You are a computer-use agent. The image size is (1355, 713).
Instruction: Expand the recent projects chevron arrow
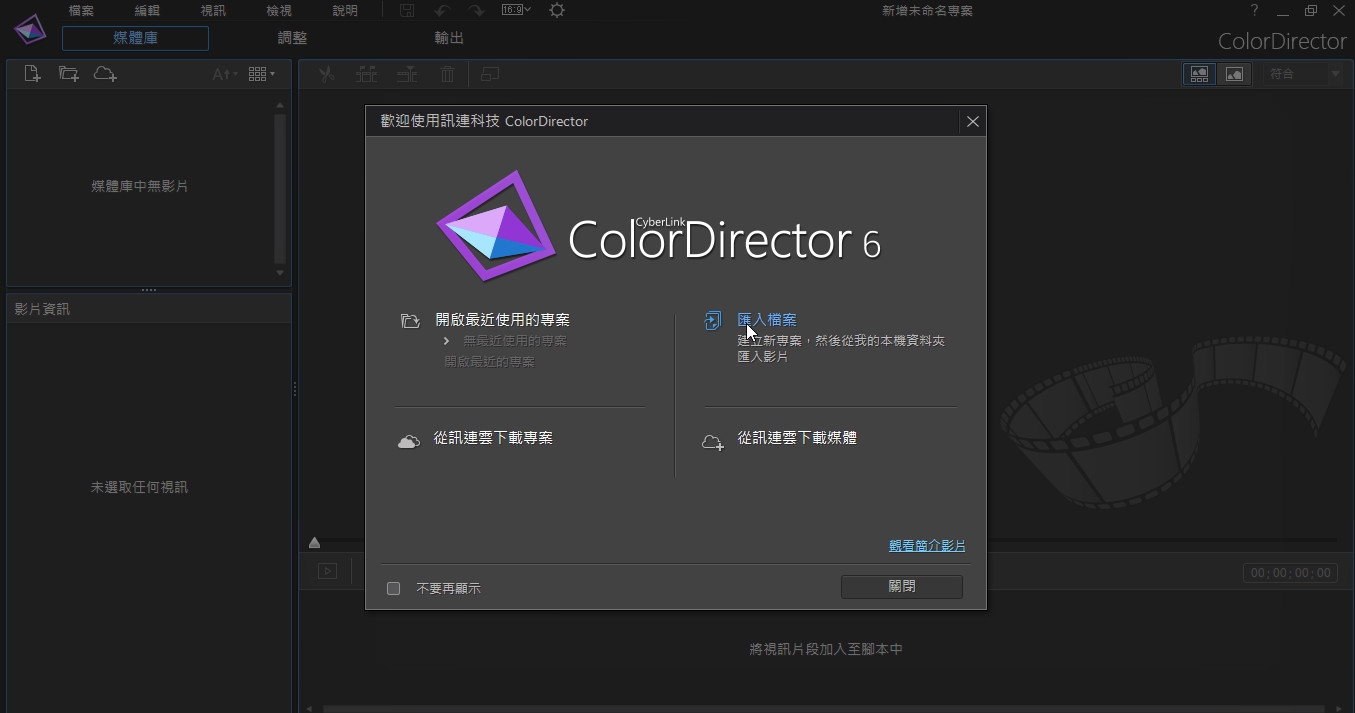[447, 341]
